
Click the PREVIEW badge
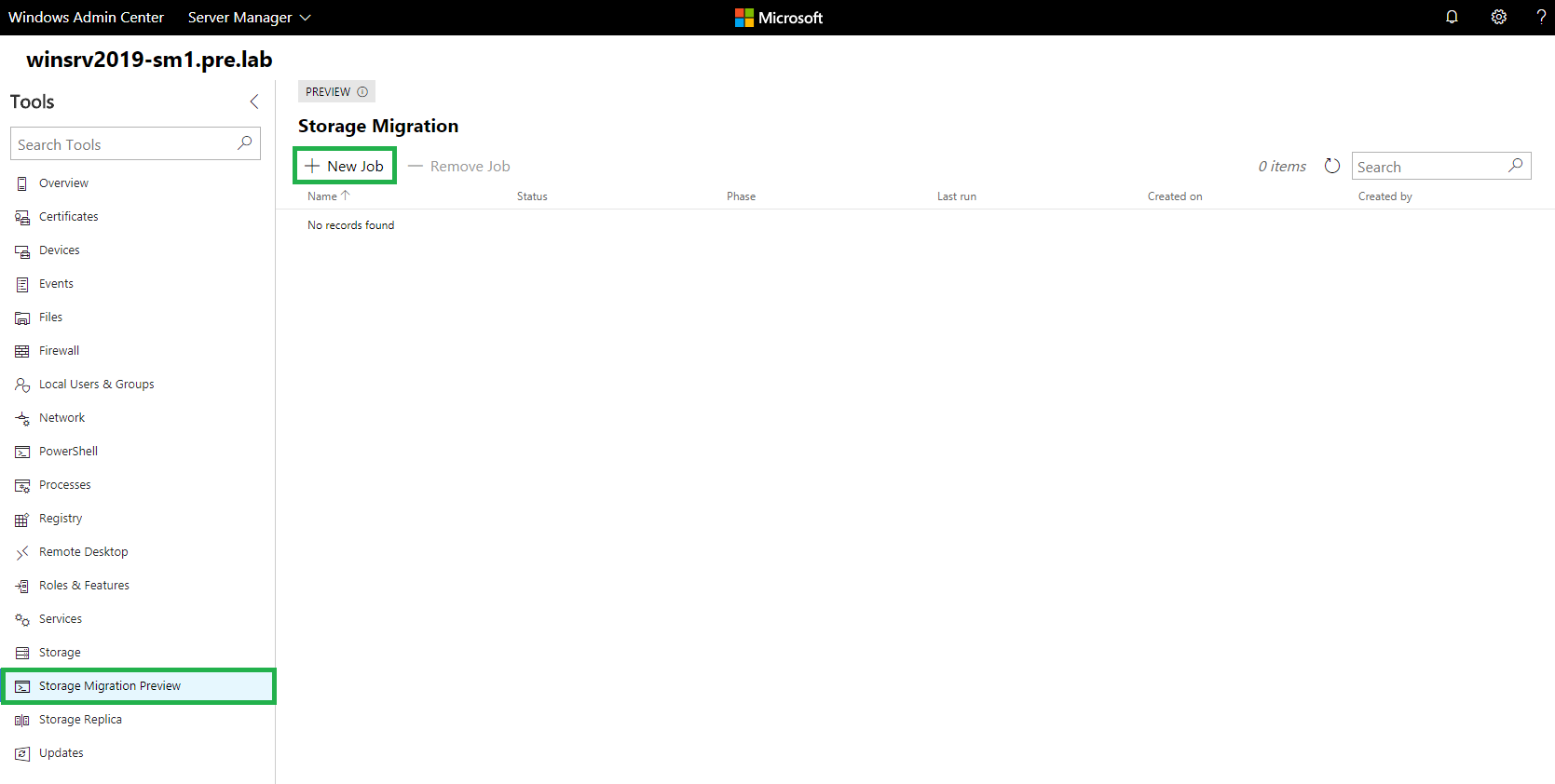[x=336, y=91]
